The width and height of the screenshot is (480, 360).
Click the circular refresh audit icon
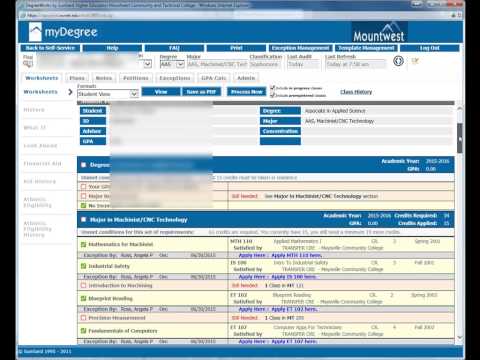398,61
